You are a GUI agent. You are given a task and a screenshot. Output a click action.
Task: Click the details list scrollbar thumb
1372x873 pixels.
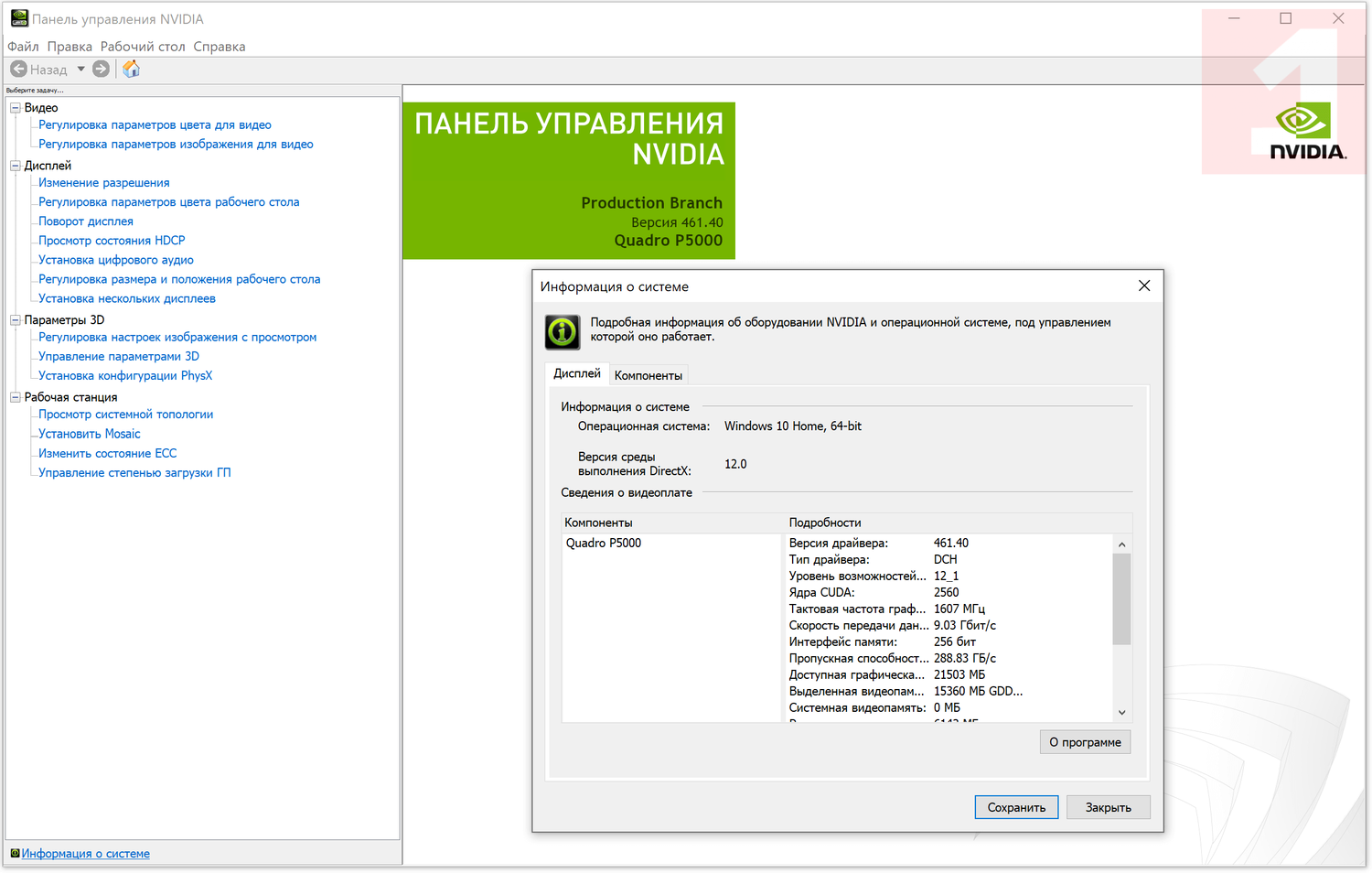pos(1122,599)
